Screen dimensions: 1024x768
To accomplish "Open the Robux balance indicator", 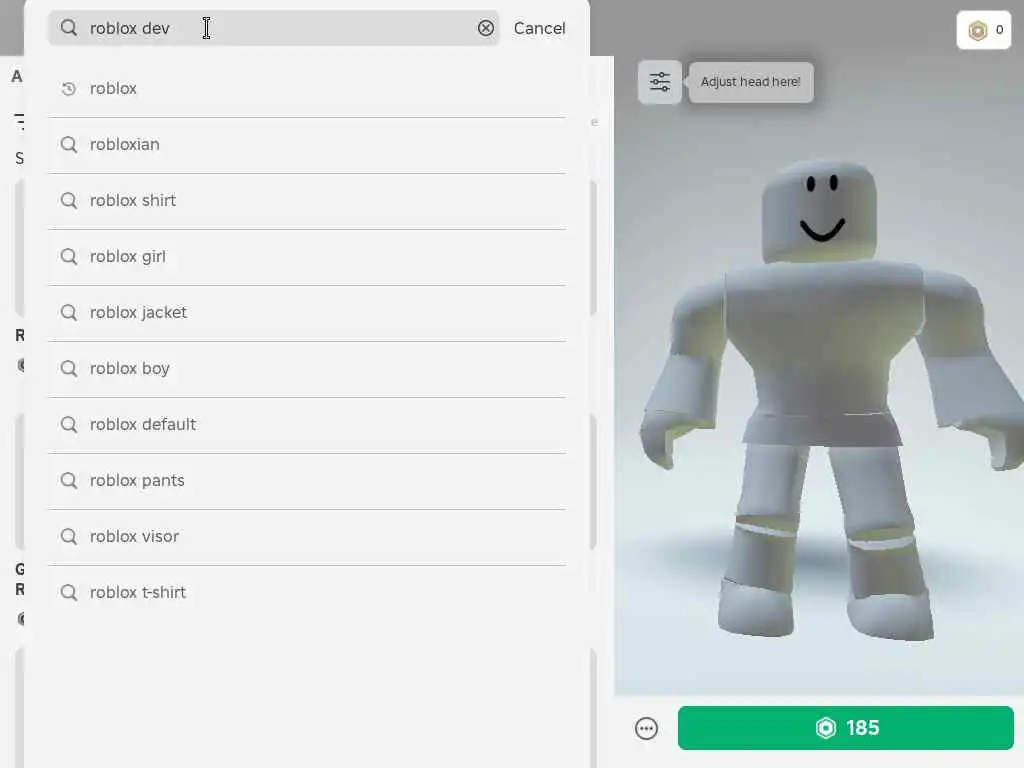I will point(984,30).
